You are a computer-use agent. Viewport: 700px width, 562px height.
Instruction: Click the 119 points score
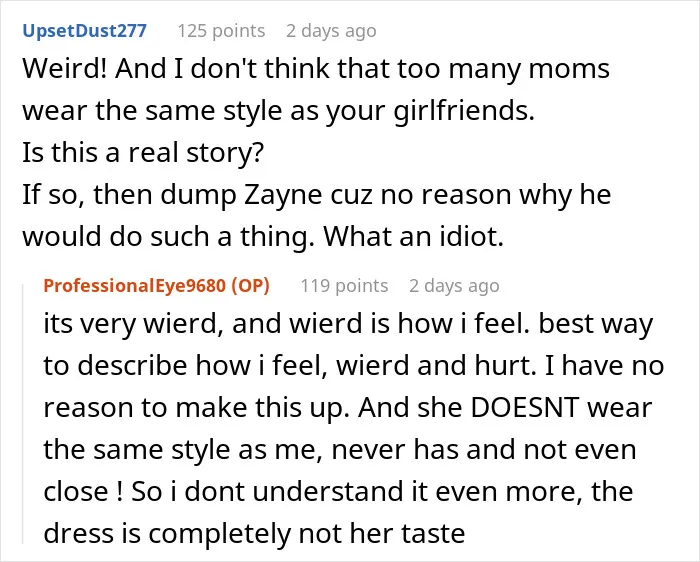[x=344, y=286]
